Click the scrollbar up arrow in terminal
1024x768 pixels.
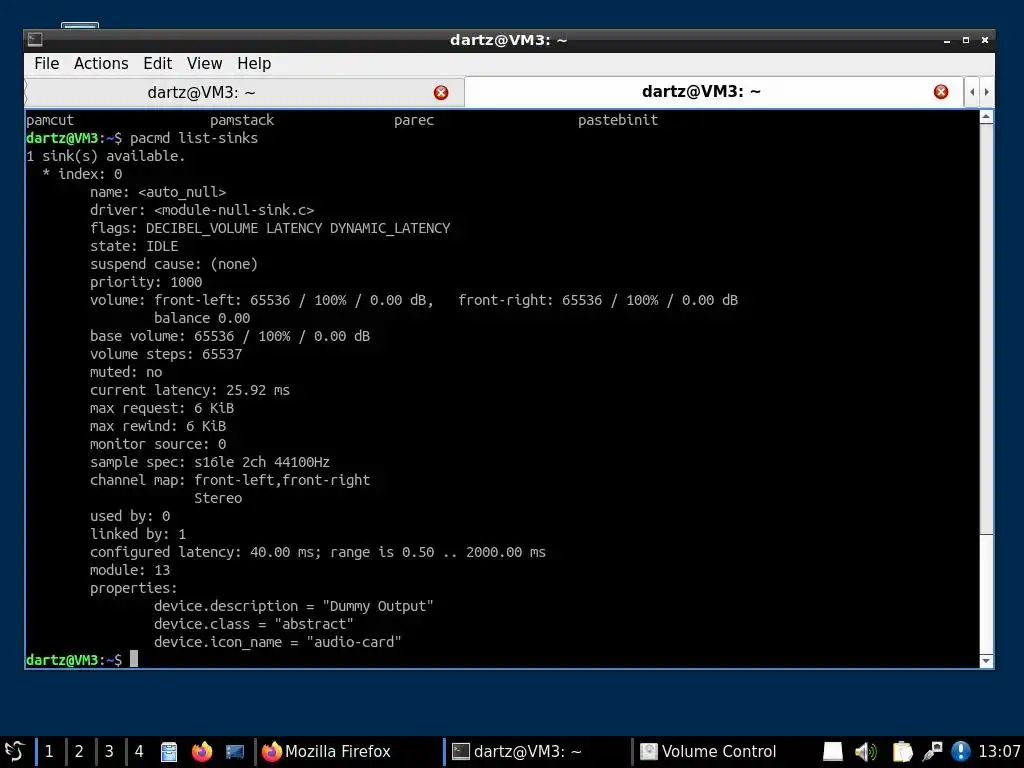[x=986, y=118]
